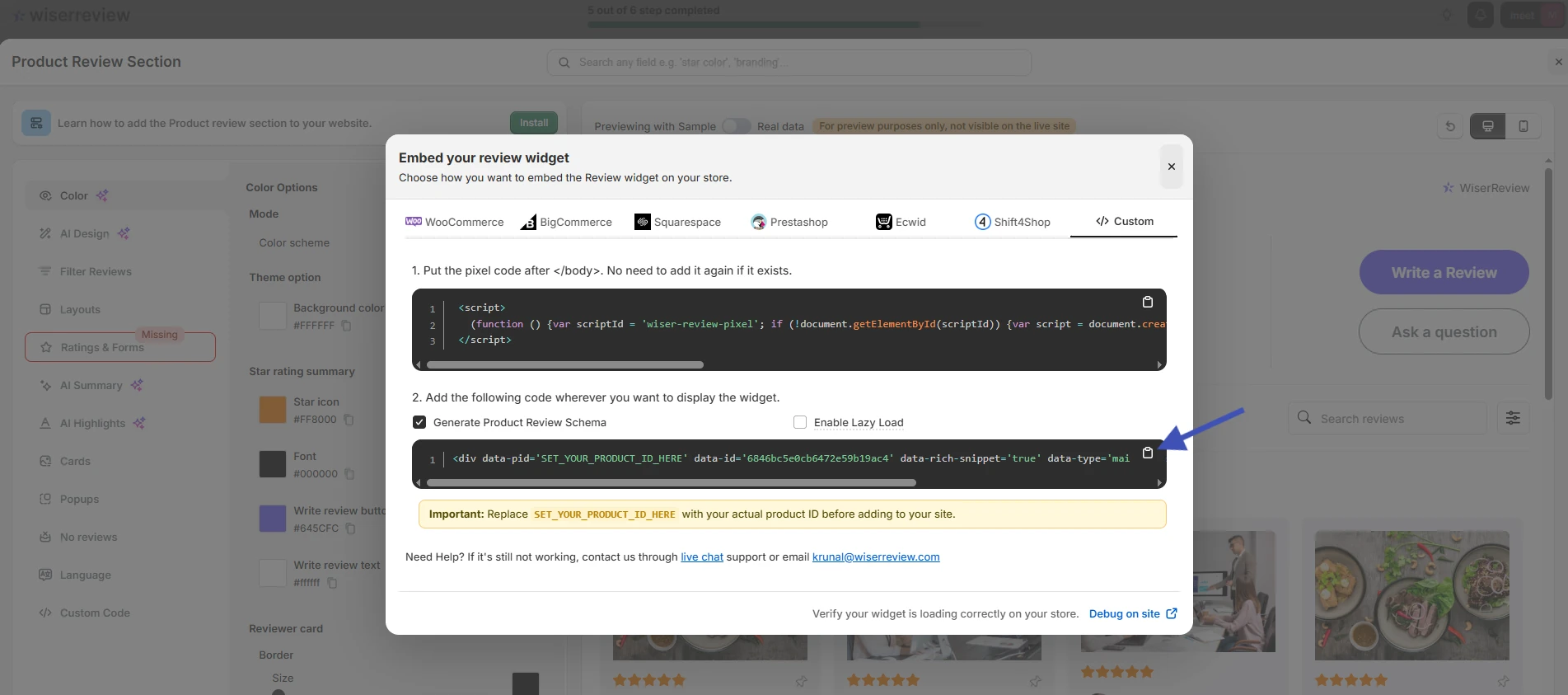This screenshot has width=1568, height=695.
Task: Toggle Sample to Real data preview
Action: click(x=736, y=126)
